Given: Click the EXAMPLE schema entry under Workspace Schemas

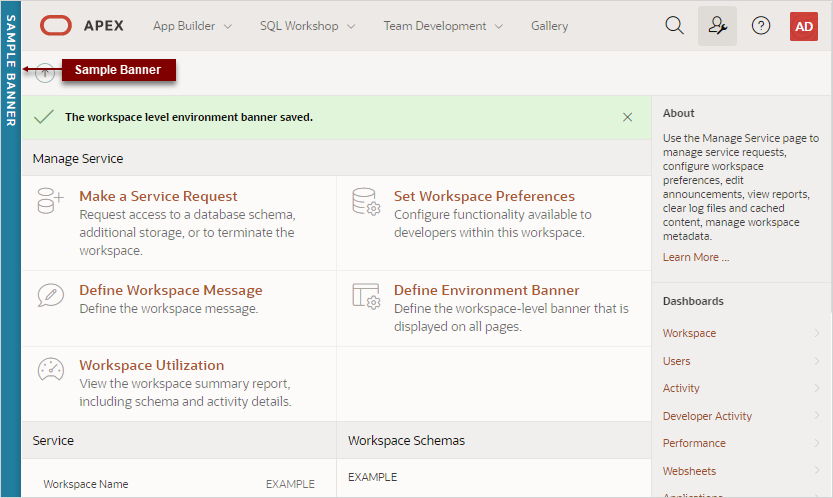Looking at the screenshot, I should click(372, 477).
